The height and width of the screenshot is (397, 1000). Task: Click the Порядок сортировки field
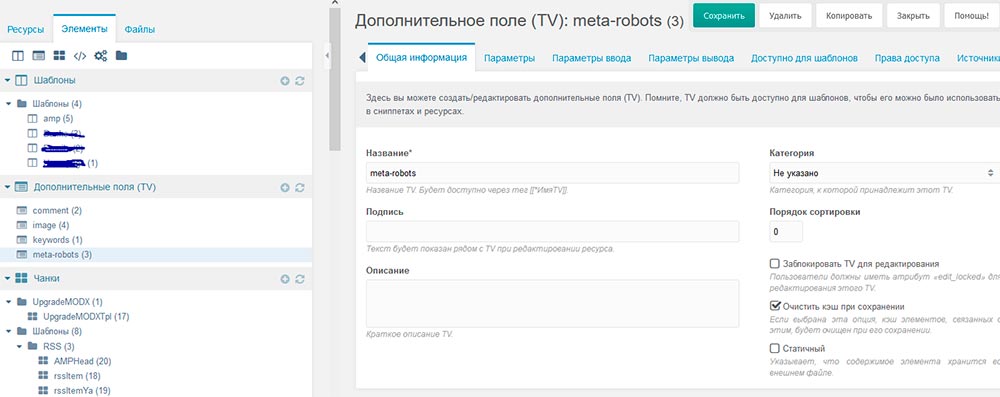point(786,232)
